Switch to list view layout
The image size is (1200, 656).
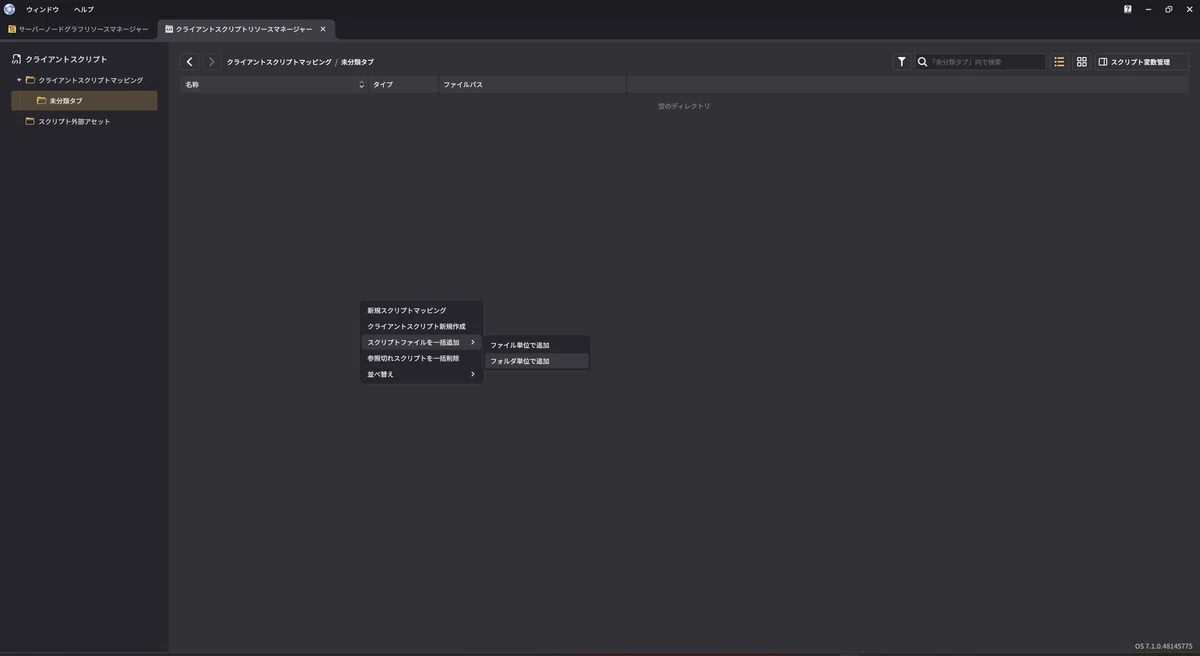point(1059,62)
